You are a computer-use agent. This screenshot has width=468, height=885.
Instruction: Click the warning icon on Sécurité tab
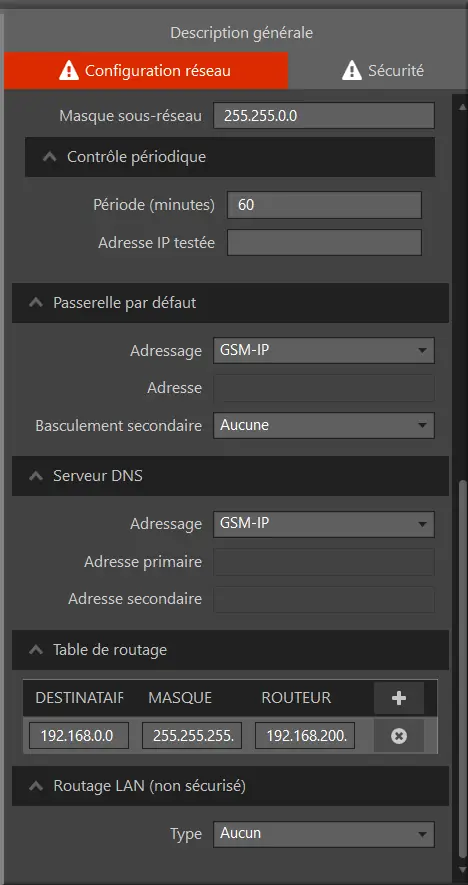click(x=352, y=71)
